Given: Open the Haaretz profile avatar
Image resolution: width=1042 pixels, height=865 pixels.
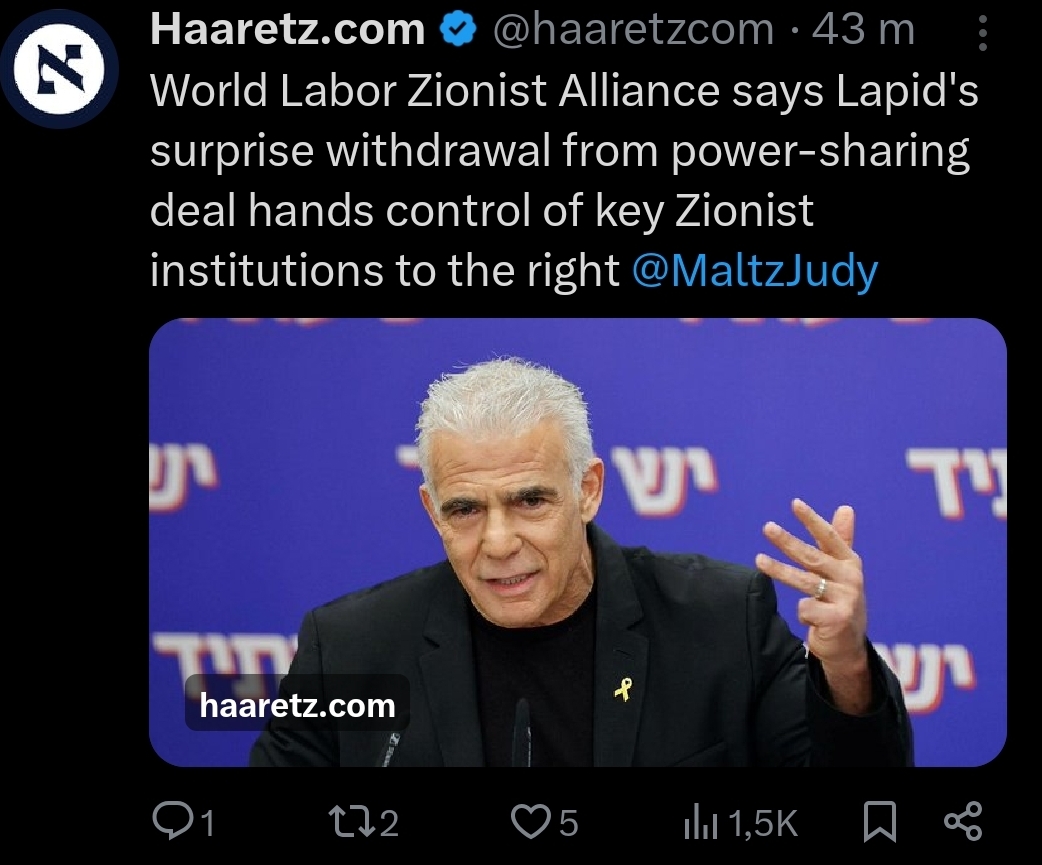Looking at the screenshot, I should pos(60,68).
